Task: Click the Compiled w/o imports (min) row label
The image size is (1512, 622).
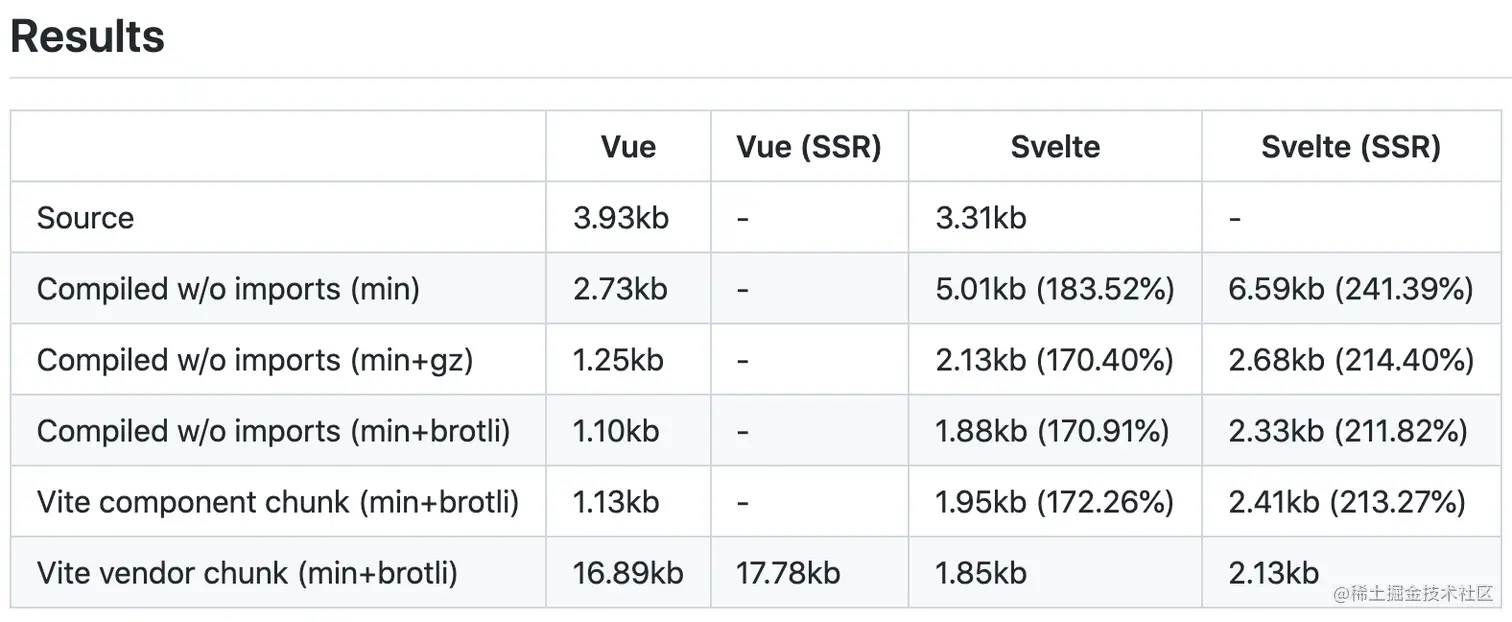Action: tap(228, 289)
